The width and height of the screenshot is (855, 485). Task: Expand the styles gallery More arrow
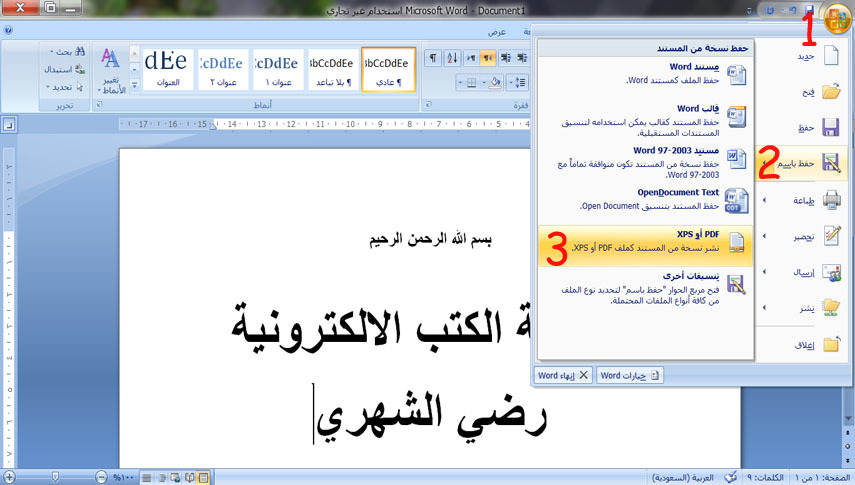point(134,85)
